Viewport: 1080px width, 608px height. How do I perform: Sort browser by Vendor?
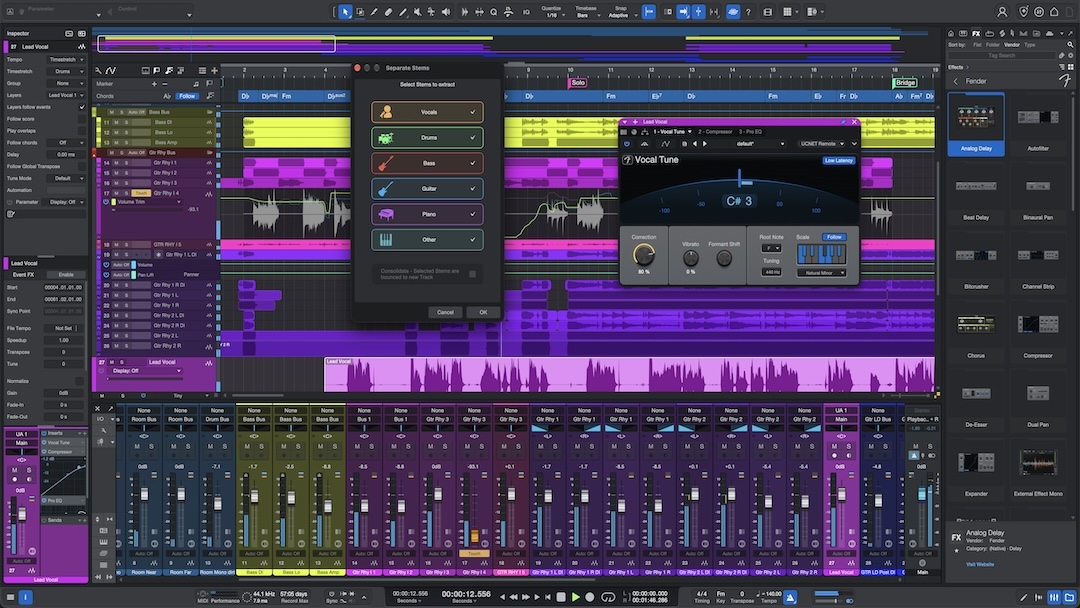(x=1012, y=45)
